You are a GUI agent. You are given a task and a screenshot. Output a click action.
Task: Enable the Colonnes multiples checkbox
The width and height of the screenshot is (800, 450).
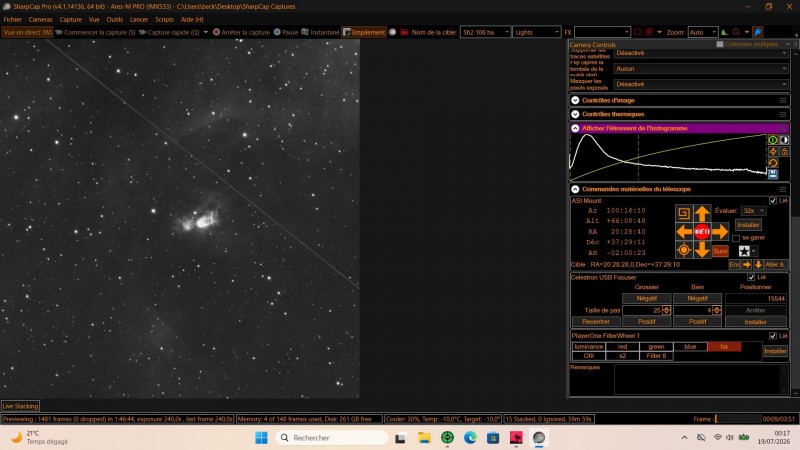(x=720, y=44)
